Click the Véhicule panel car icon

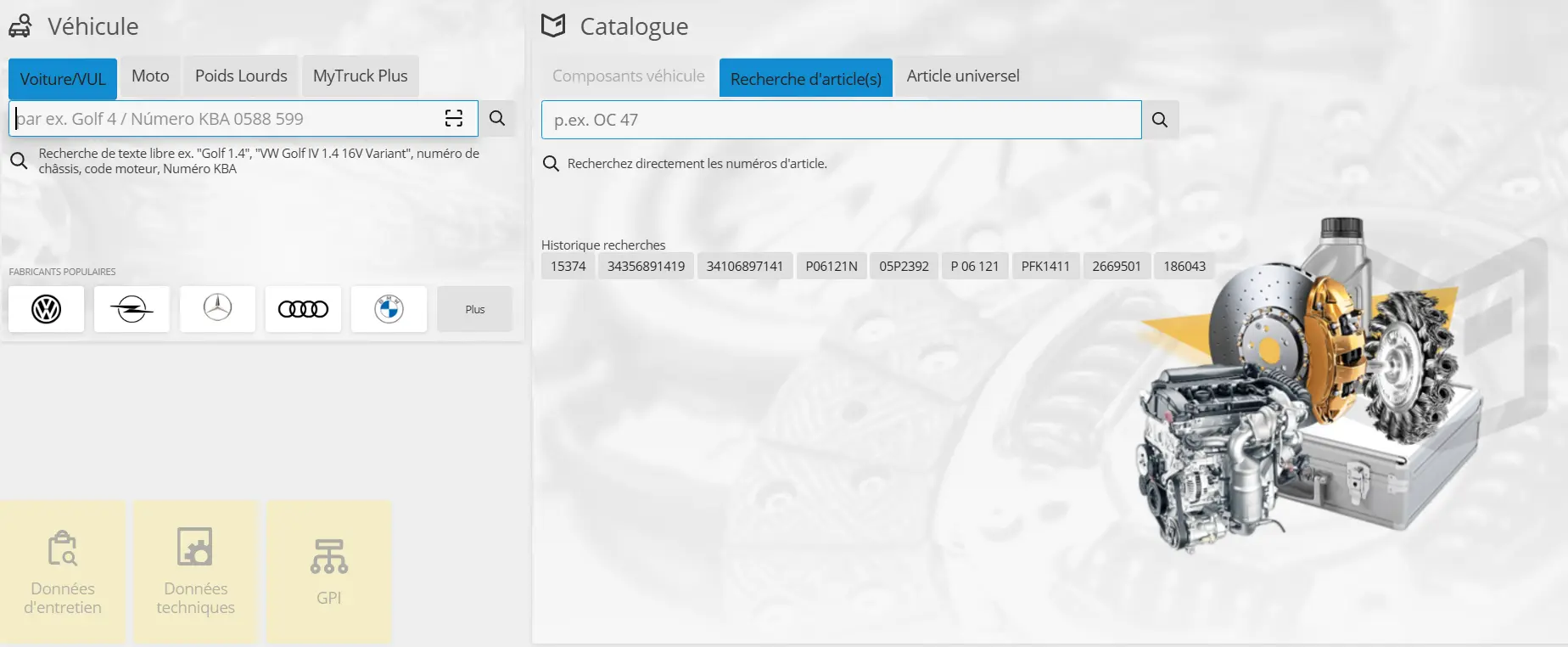point(20,26)
